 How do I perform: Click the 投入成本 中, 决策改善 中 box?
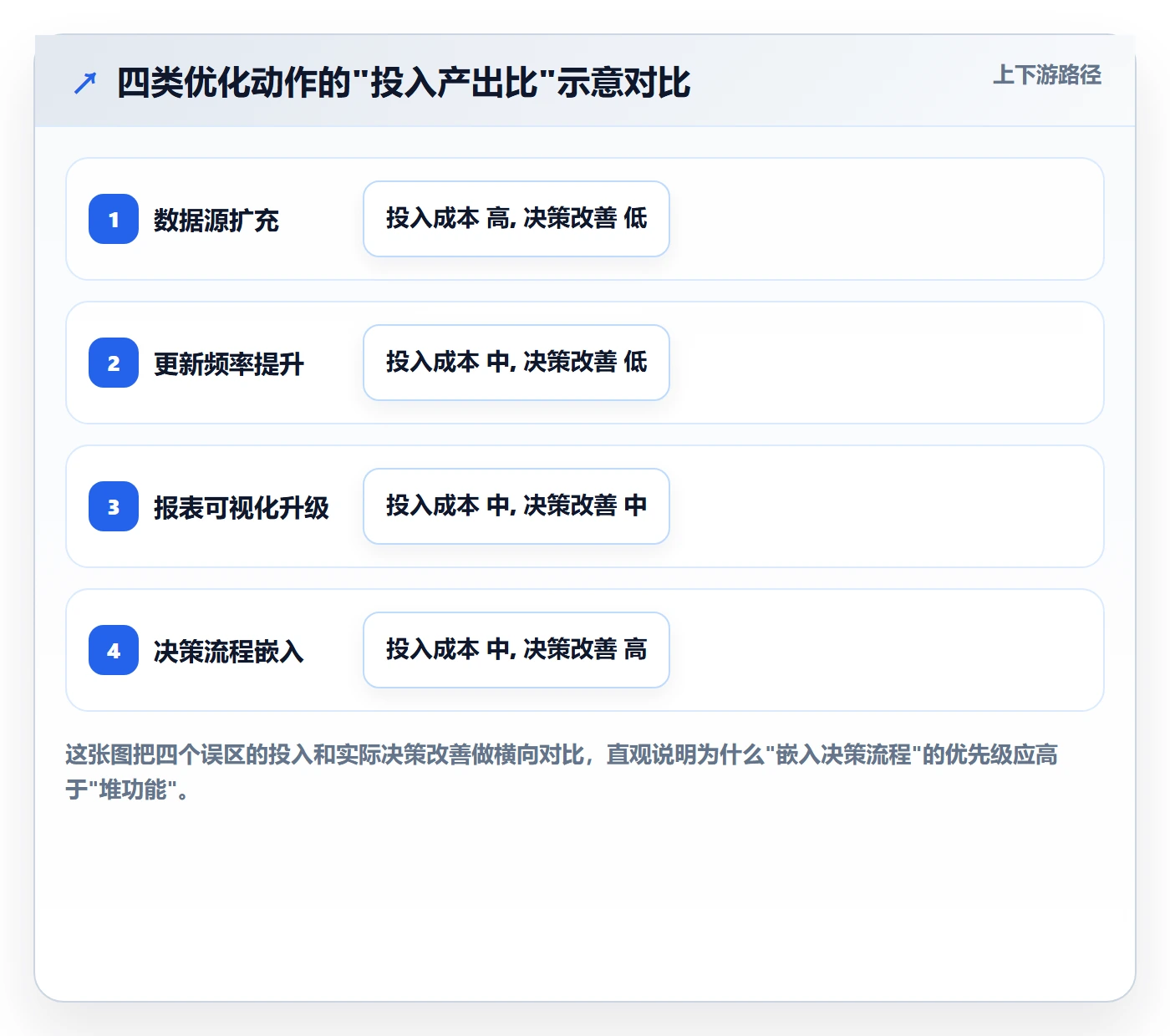516,506
